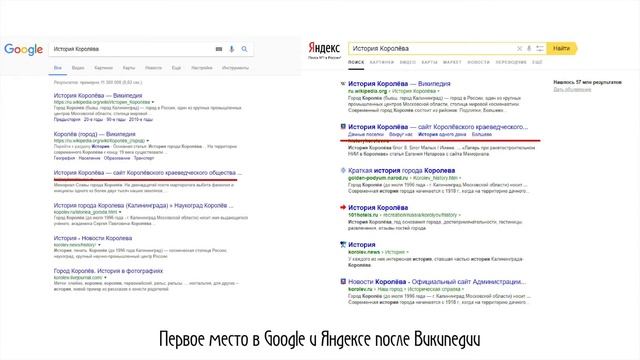Switch to Yandex 'ПЕРЕВОДЧИК' tab
The image size is (640, 360).
pos(511,62)
